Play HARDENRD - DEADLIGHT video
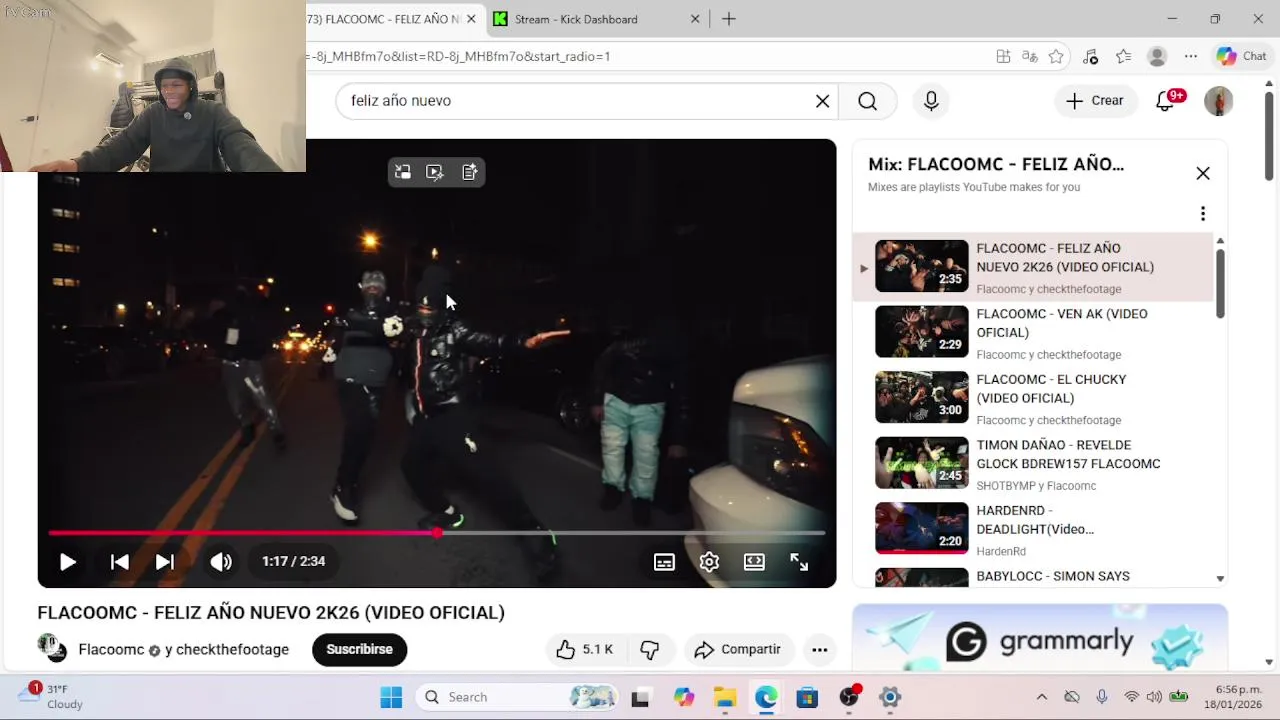This screenshot has width=1280, height=720. click(x=1033, y=528)
